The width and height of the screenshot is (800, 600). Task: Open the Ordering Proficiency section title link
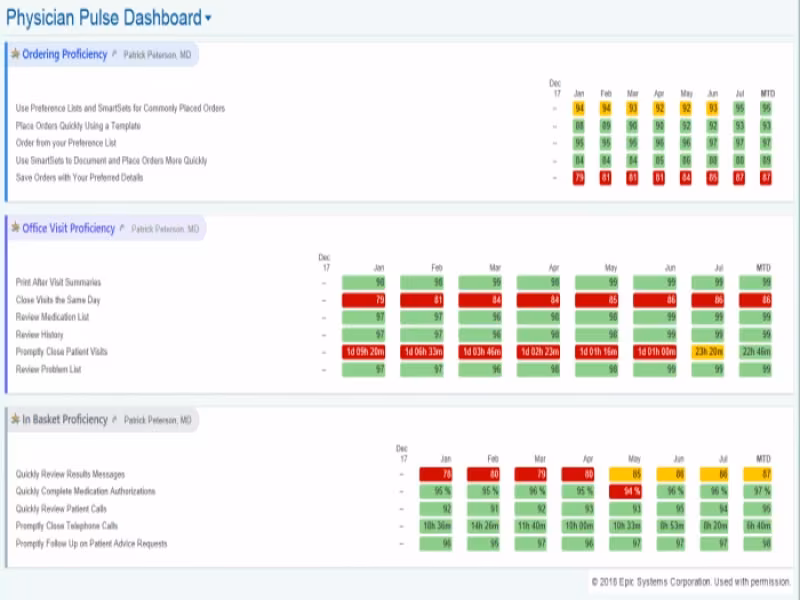pyautogui.click(x=64, y=54)
